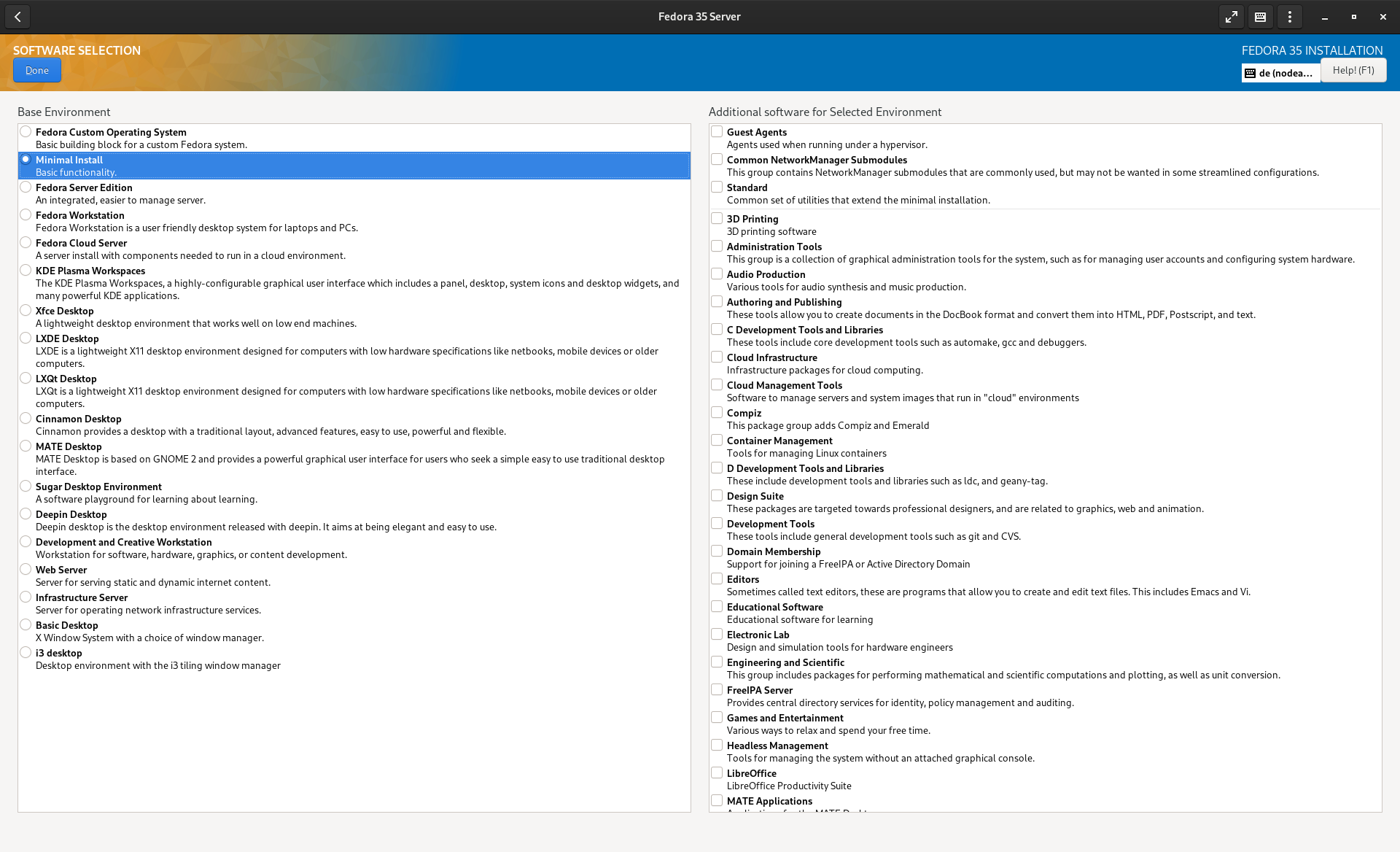1400x852 pixels.
Task: Check the Design Suite add-on
Action: point(717,496)
